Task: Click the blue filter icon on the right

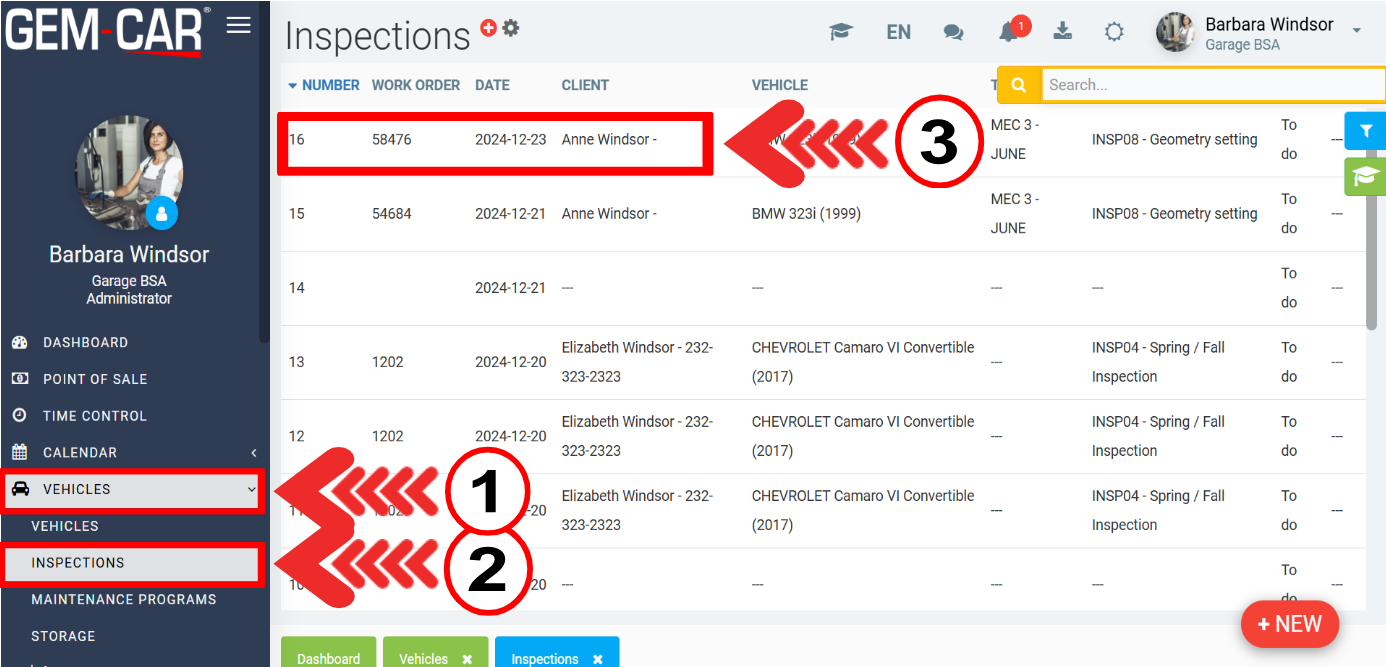Action: [1365, 131]
